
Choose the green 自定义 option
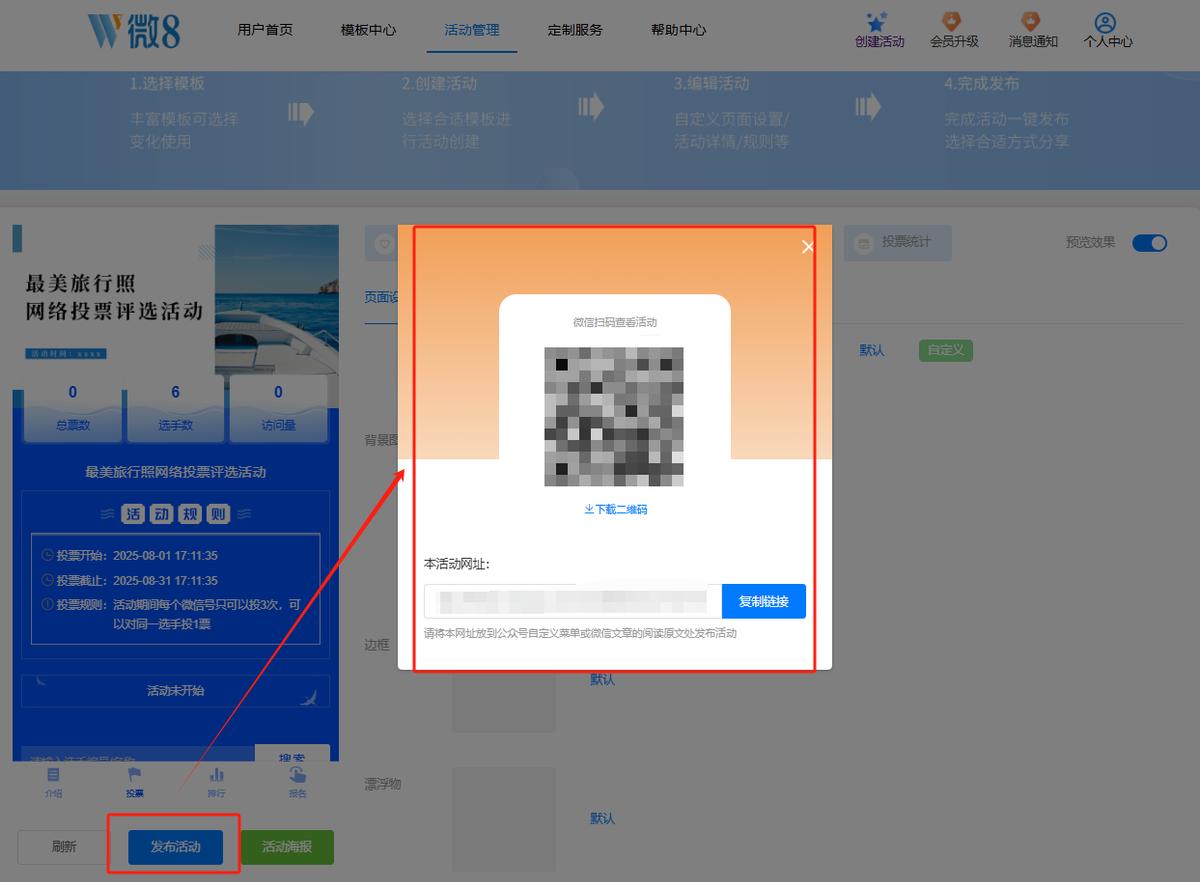[x=946, y=350]
